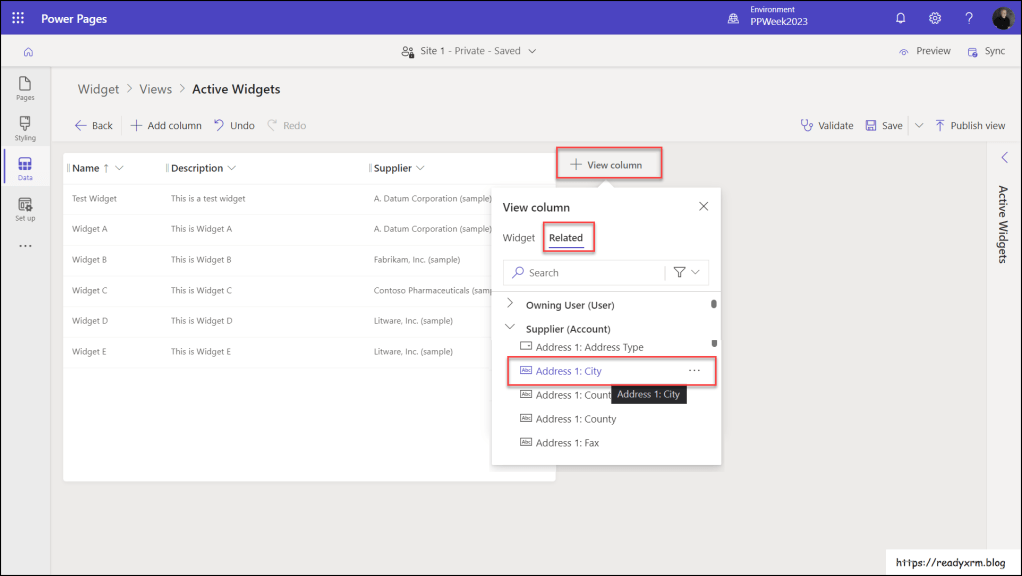Click the column Search field

pos(590,272)
